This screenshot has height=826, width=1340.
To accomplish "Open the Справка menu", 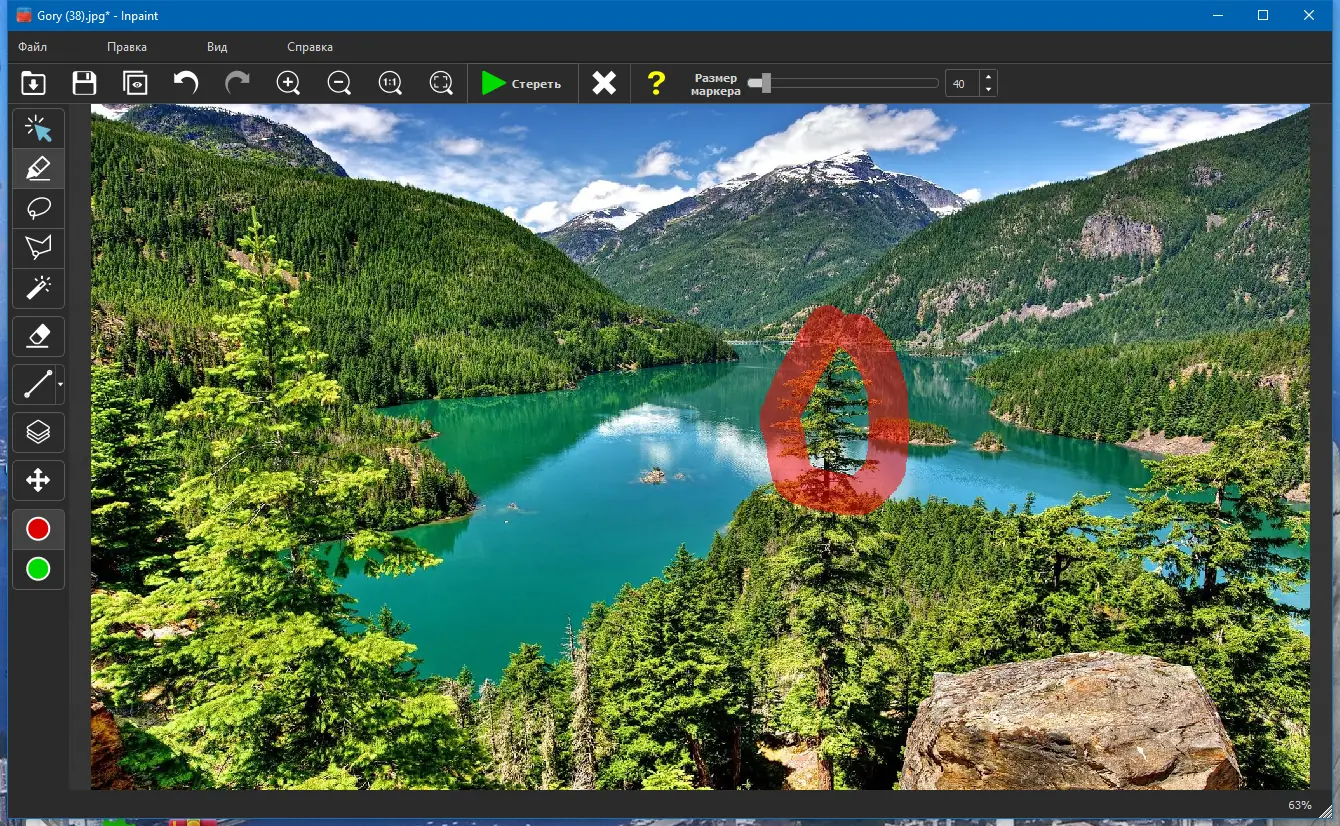I will point(310,47).
